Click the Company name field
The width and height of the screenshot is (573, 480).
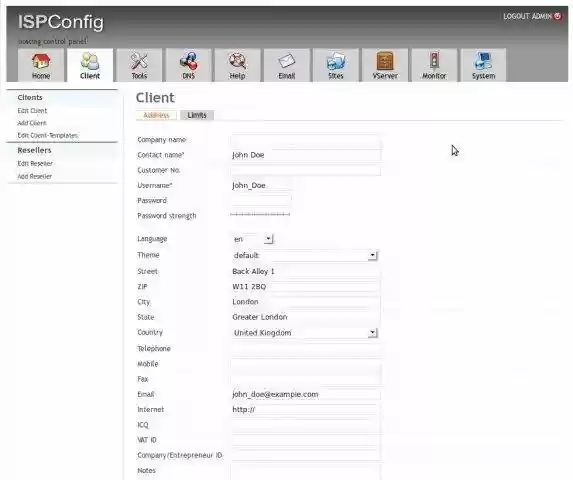click(306, 140)
